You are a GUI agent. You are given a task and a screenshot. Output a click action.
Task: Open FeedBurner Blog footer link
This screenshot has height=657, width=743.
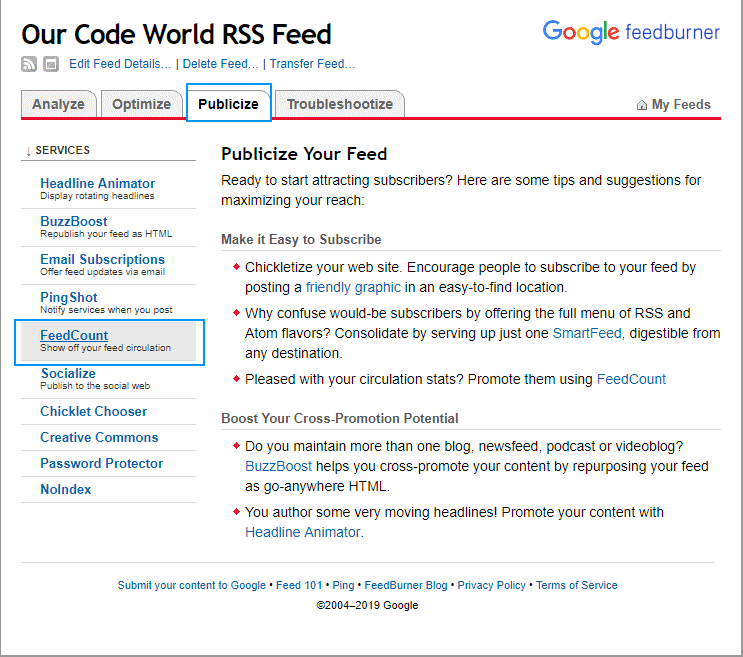406,585
